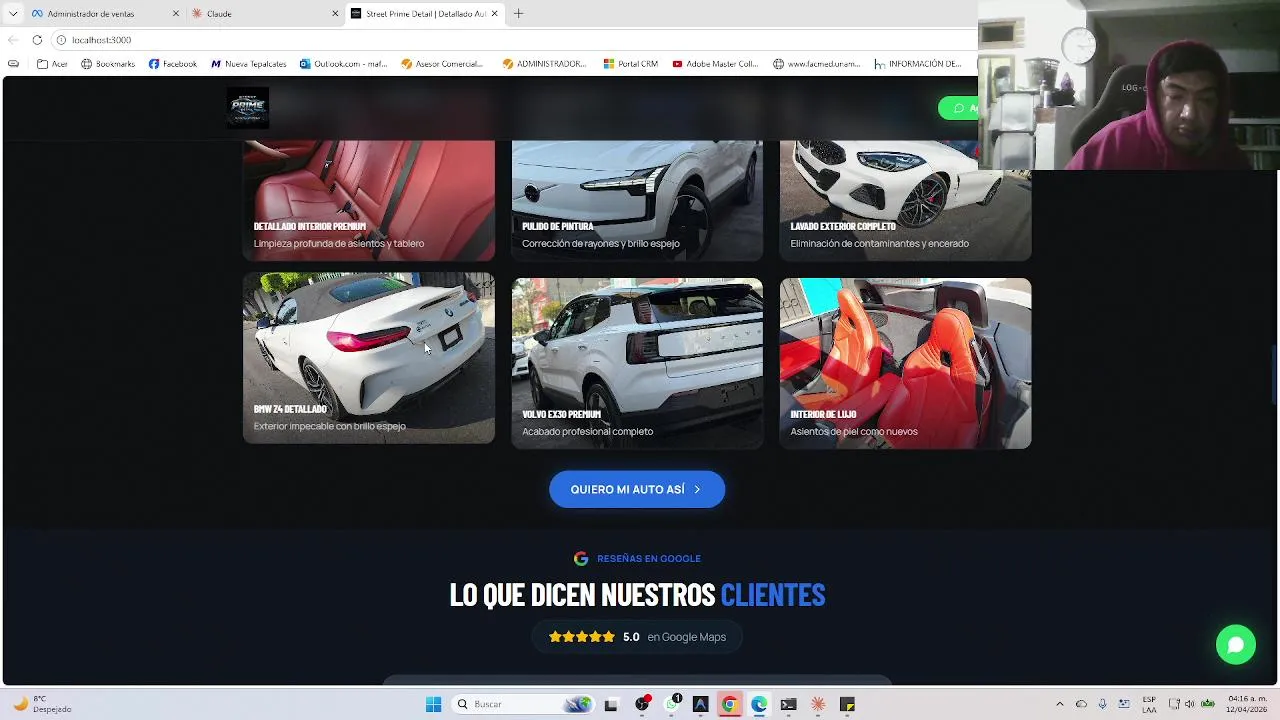This screenshot has height=720, width=1280.
Task: Open the clock showing 04:16 a. m.
Action: pos(1247,704)
